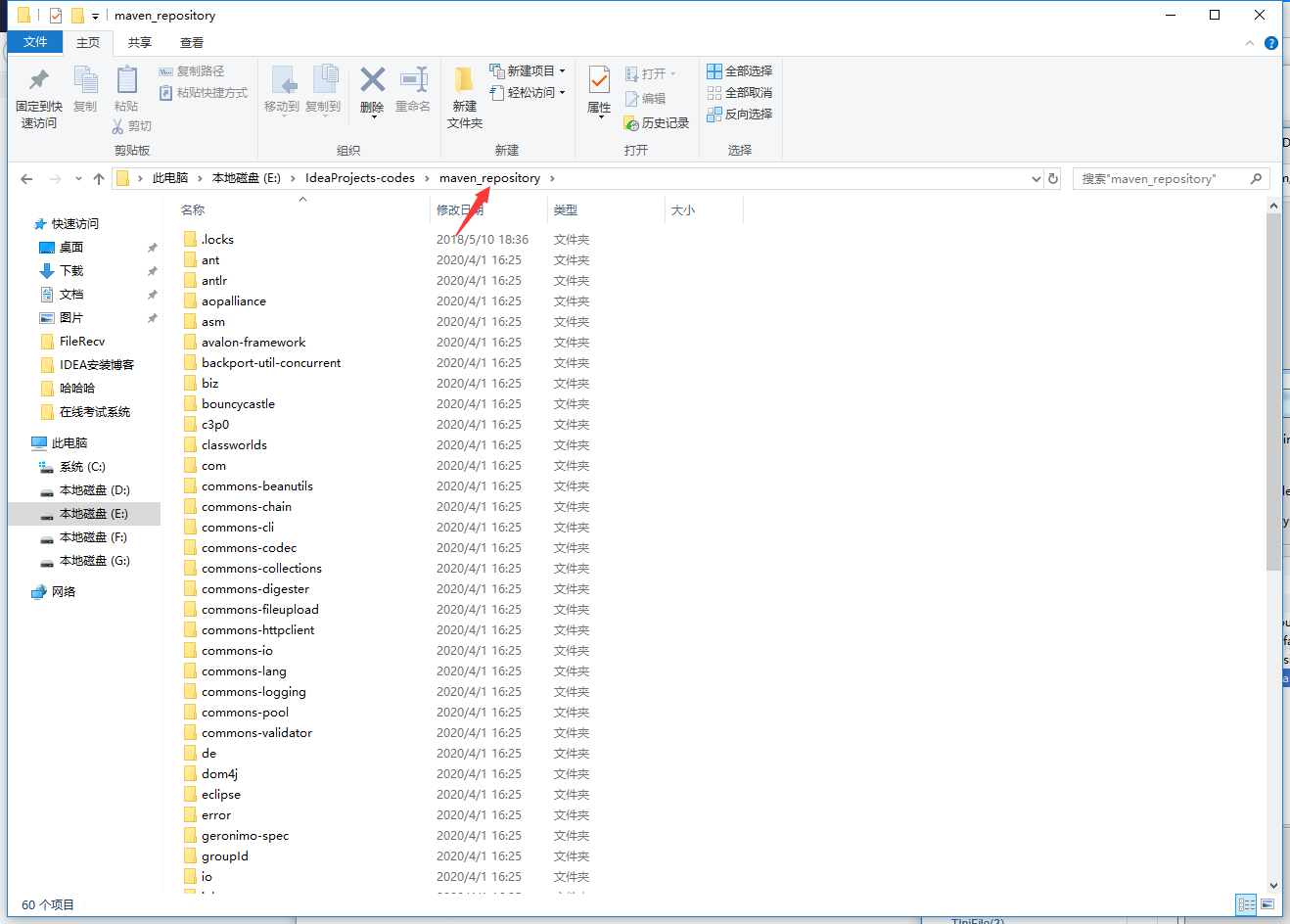1290x924 pixels.
Task: Click Edit (编辑) in the ribbon
Action: pyautogui.click(x=646, y=99)
